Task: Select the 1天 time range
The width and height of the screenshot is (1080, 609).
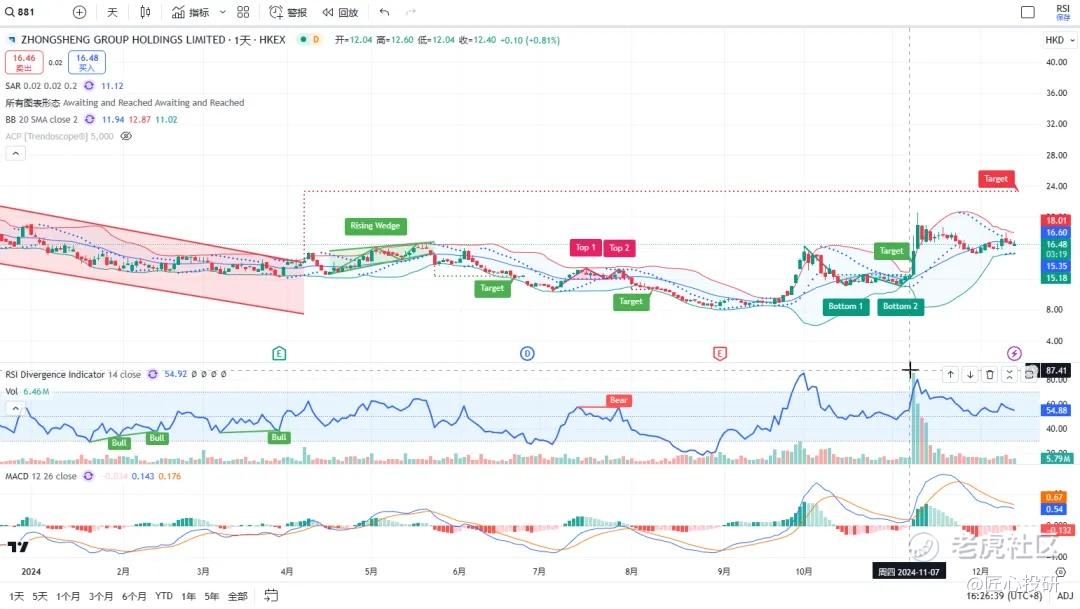Action: (x=17, y=596)
